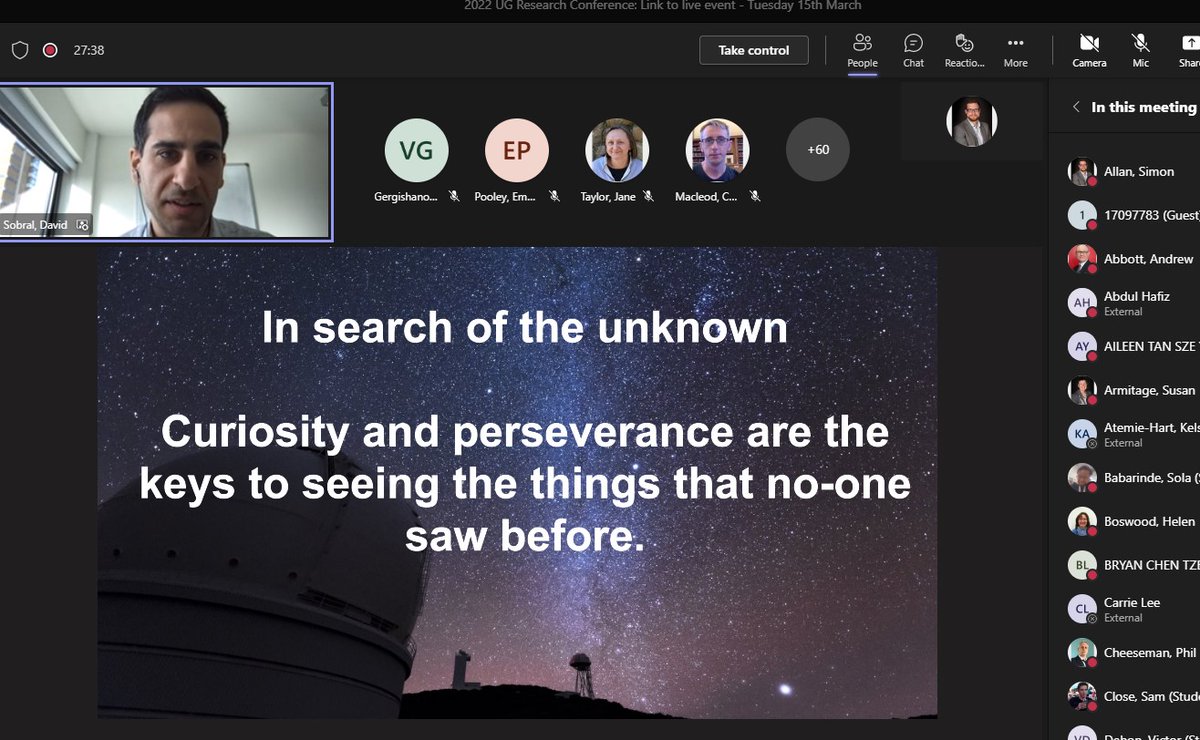This screenshot has width=1200, height=740.
Task: Select Cheeseman, Phil in participant list
Action: [1132, 653]
